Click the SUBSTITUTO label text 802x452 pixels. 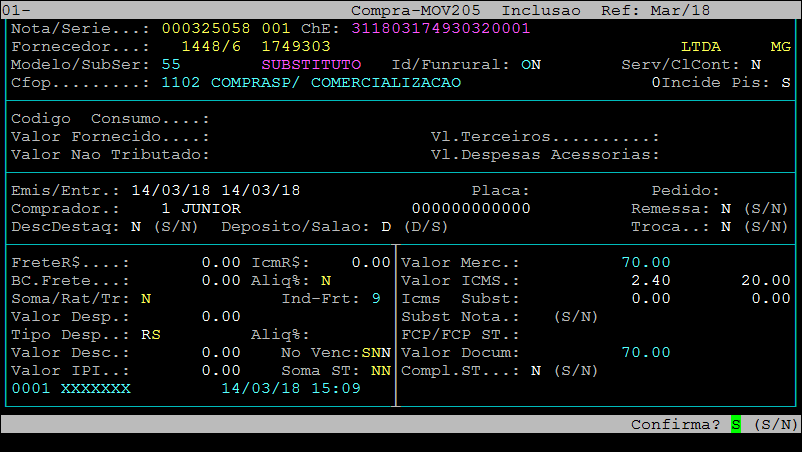311,64
